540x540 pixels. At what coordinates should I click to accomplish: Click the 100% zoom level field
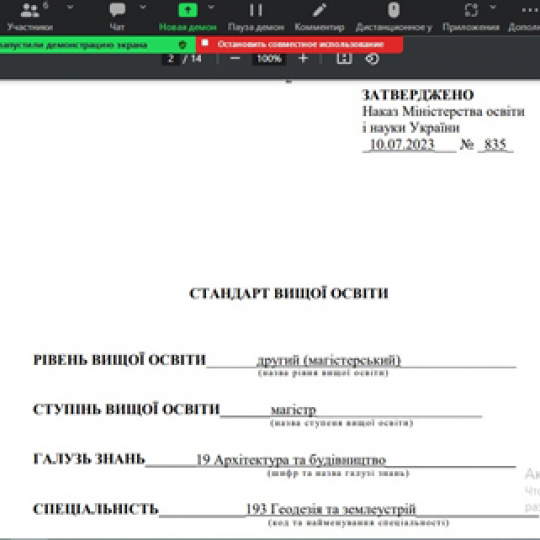tap(269, 59)
